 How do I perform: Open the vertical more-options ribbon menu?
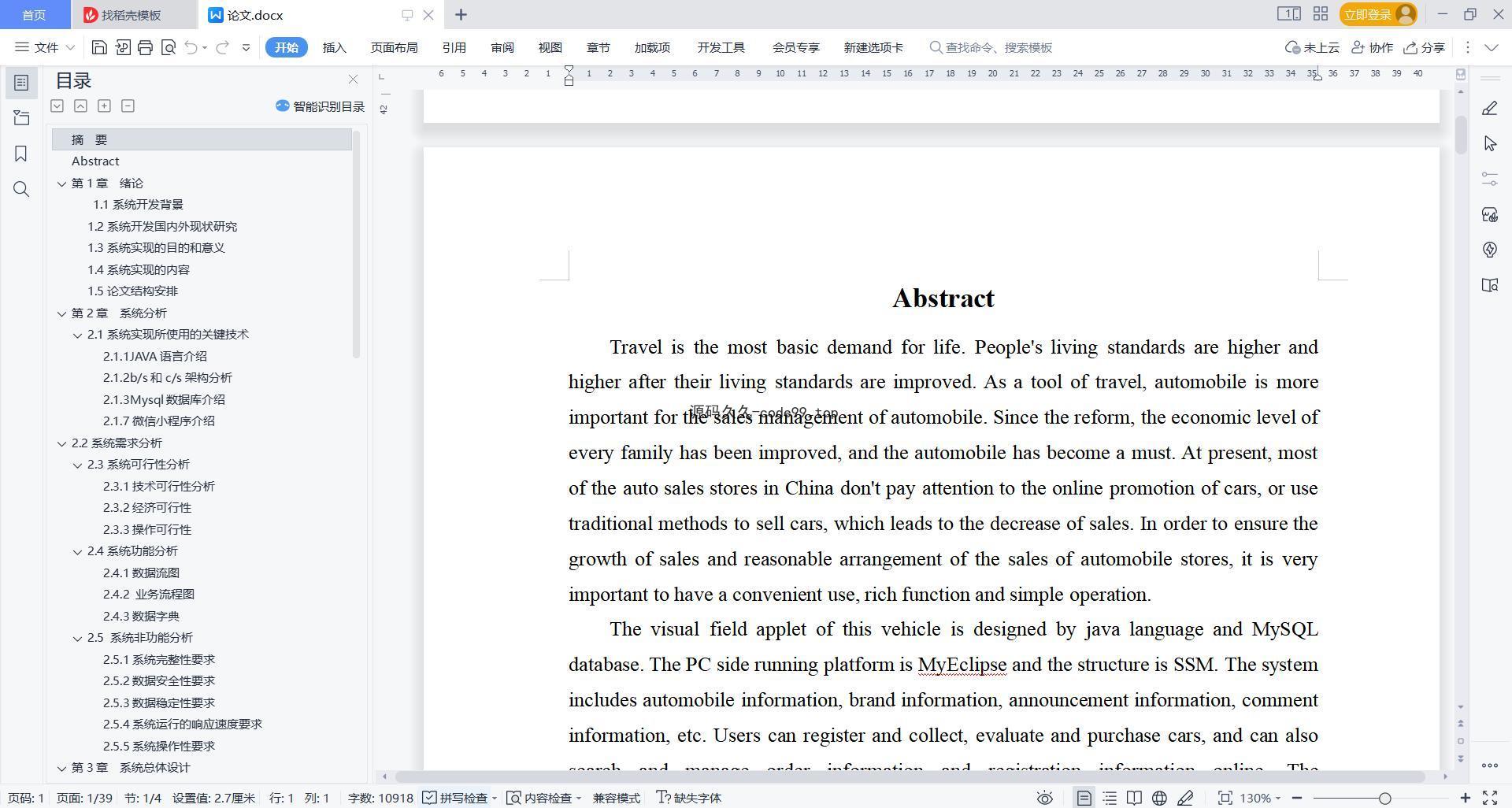tap(1467, 47)
